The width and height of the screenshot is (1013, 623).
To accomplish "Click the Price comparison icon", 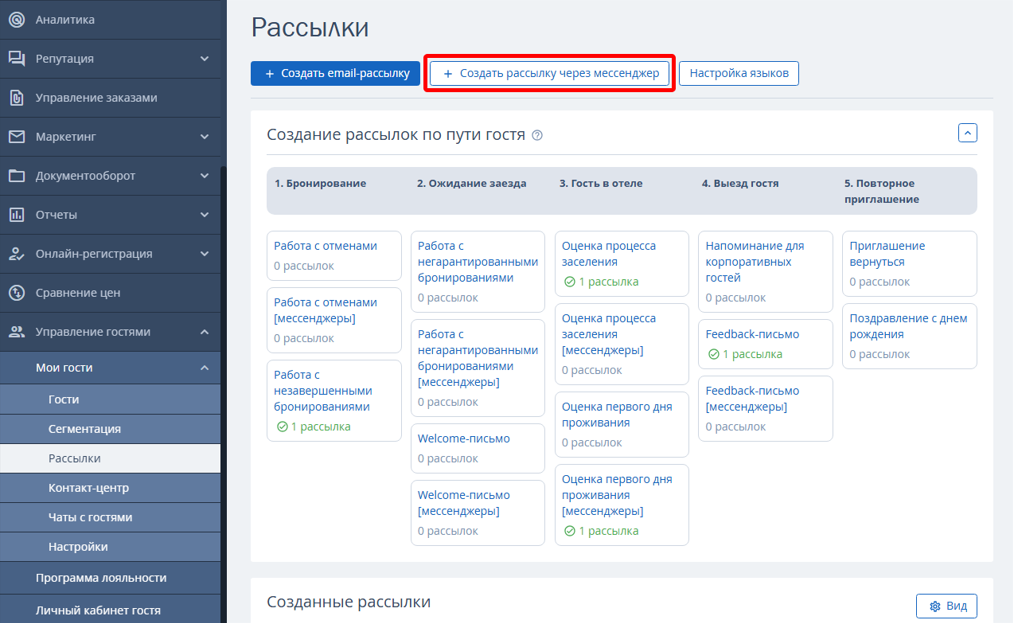I will (x=16, y=293).
